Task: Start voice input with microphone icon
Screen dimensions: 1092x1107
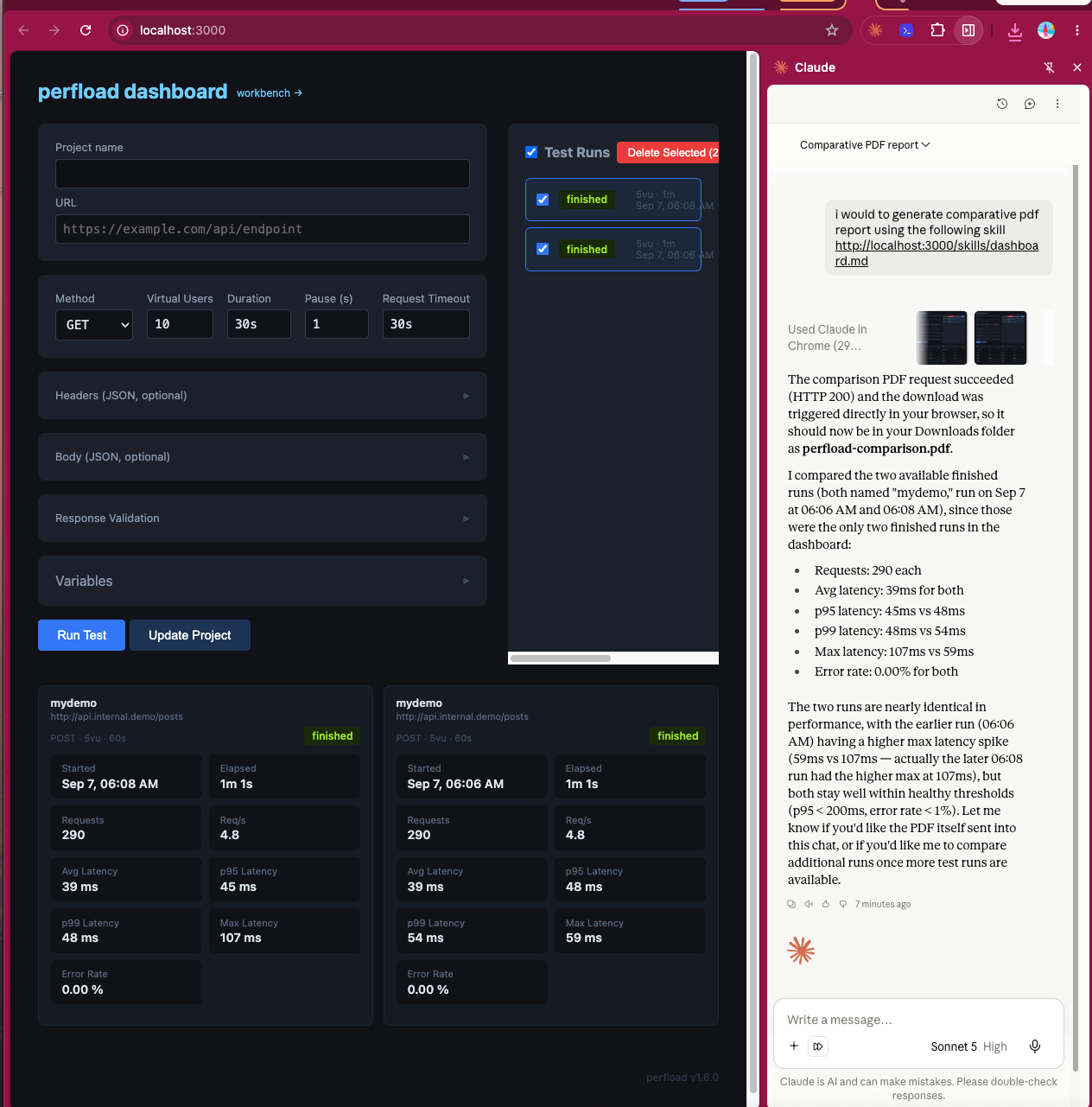Action: 1035,1047
